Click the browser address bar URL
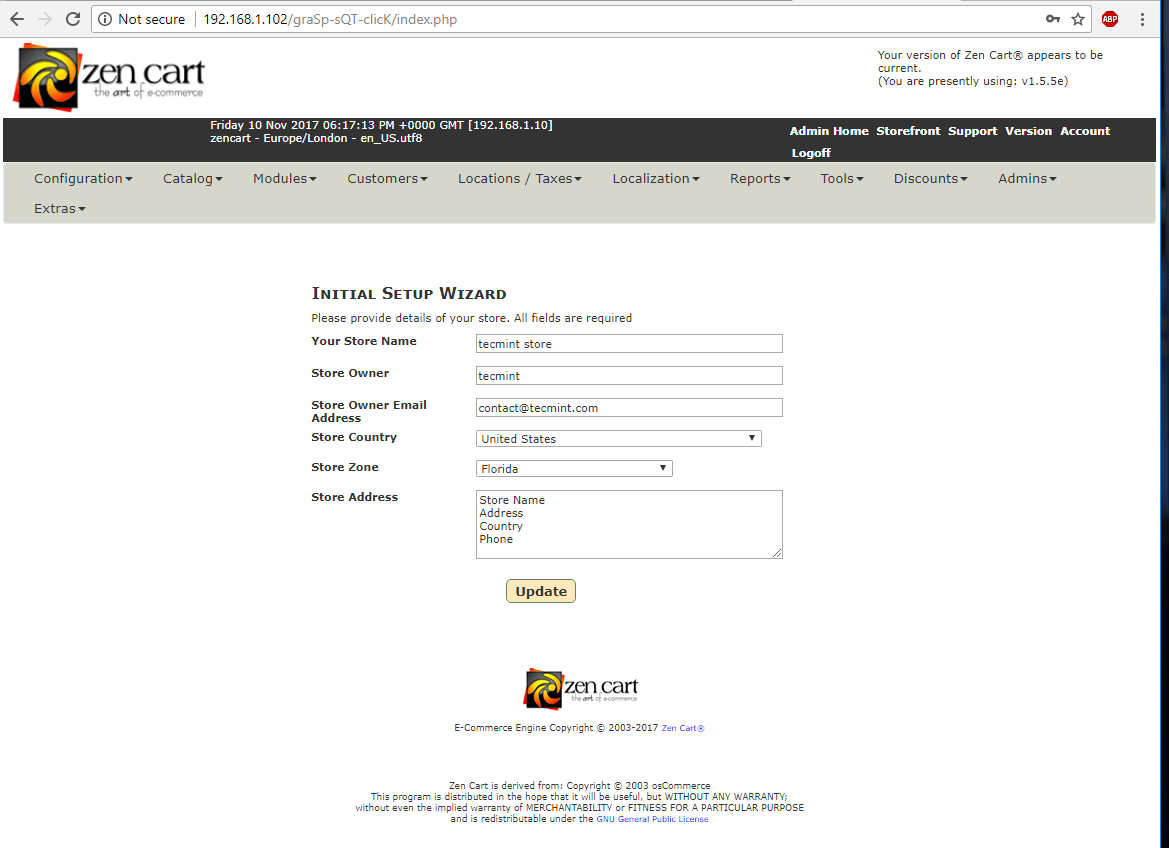This screenshot has width=1169, height=848. (330, 19)
